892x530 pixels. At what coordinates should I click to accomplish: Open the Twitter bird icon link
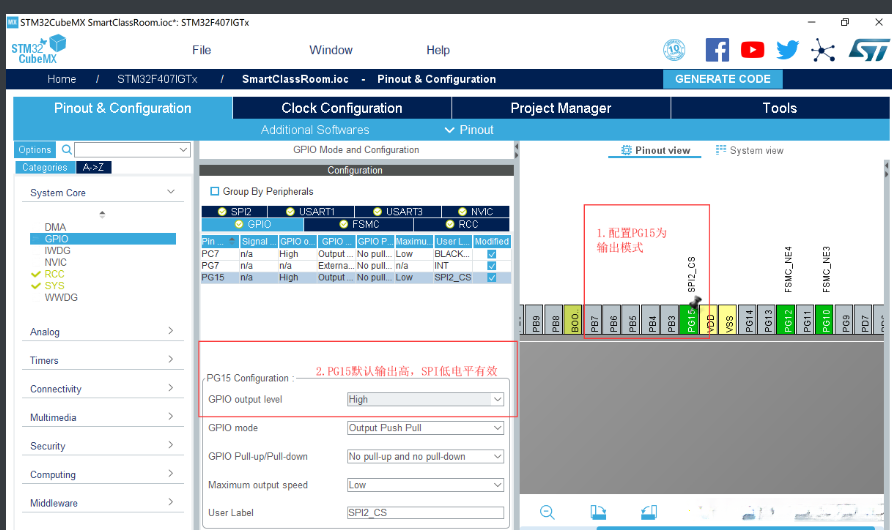point(787,50)
